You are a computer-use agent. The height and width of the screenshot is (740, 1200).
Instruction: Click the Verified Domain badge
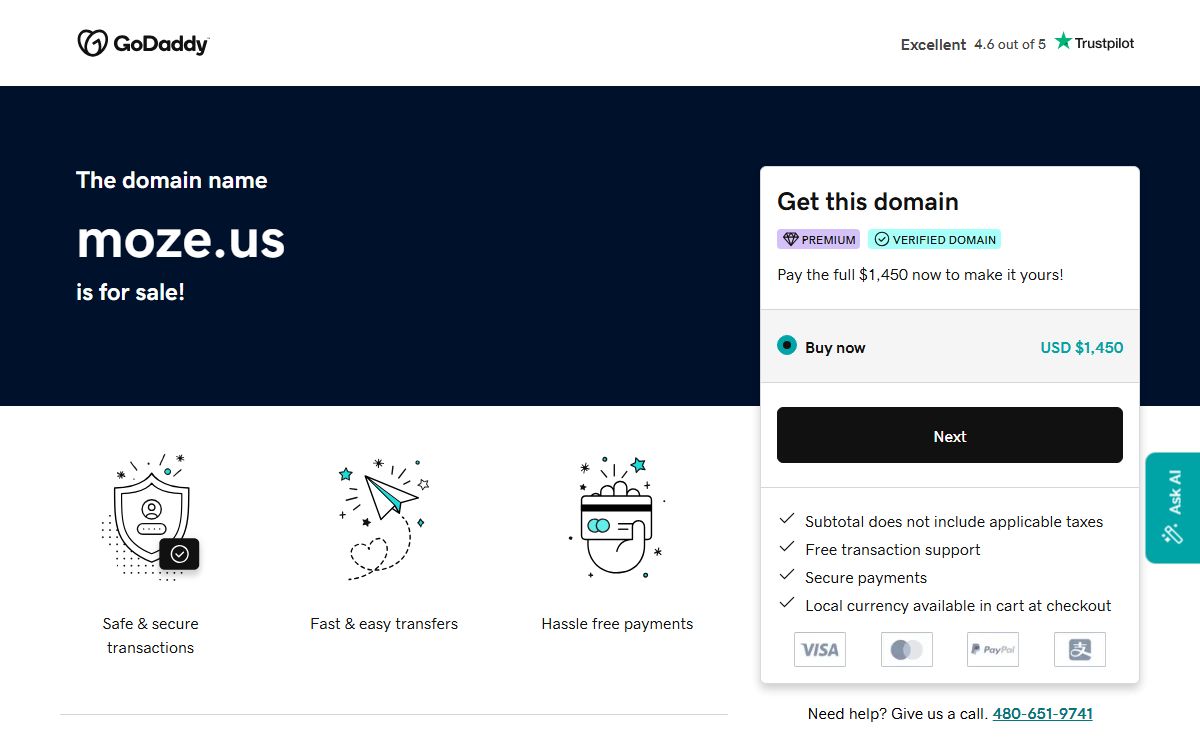[934, 239]
